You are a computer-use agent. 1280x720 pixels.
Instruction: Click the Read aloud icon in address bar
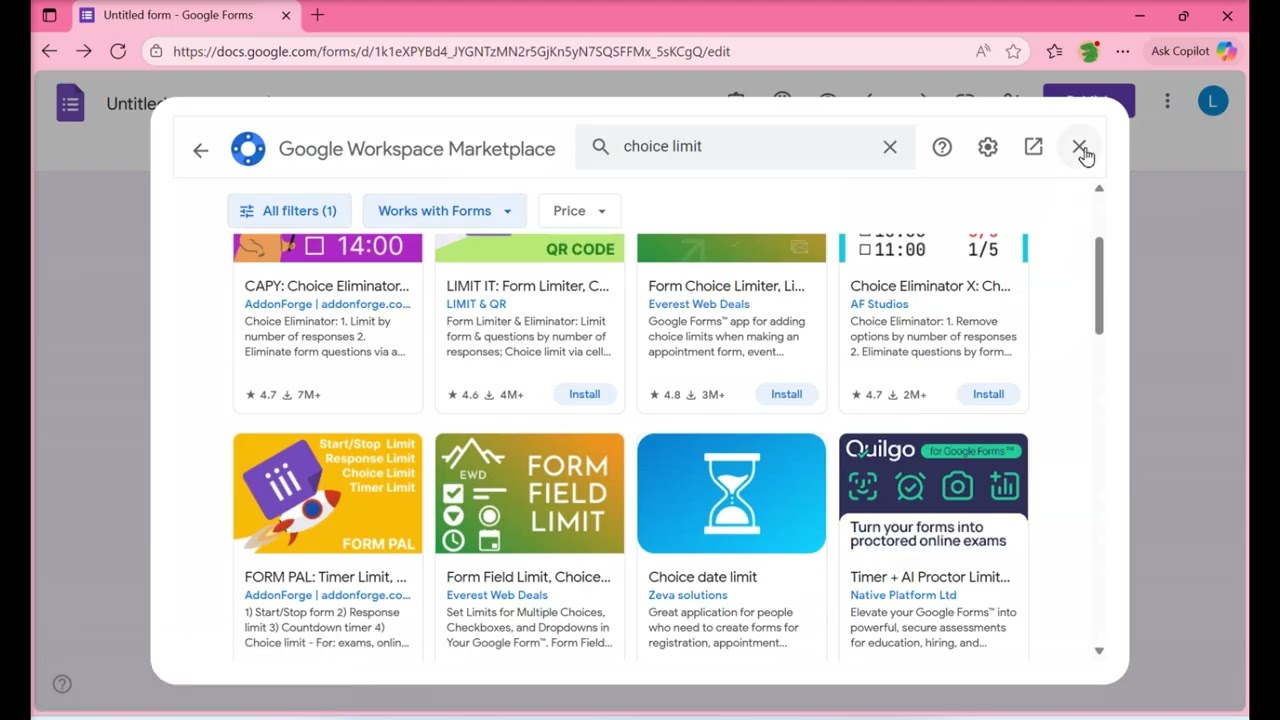click(983, 51)
